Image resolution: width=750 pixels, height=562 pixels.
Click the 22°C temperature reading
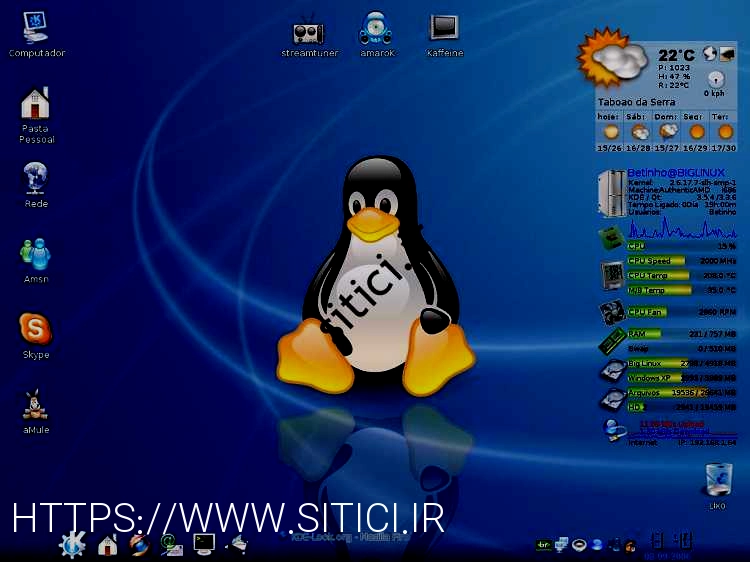676,55
